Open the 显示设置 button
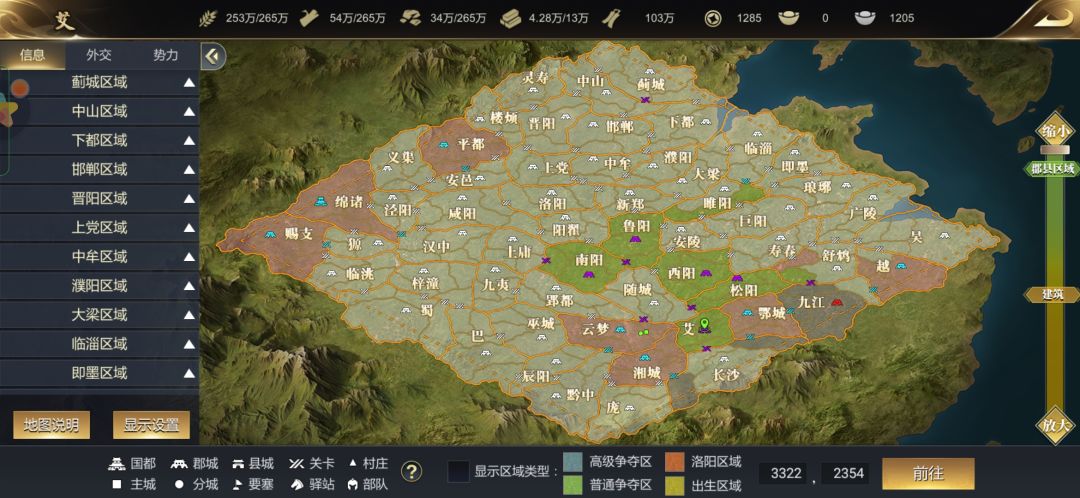 click(x=152, y=425)
